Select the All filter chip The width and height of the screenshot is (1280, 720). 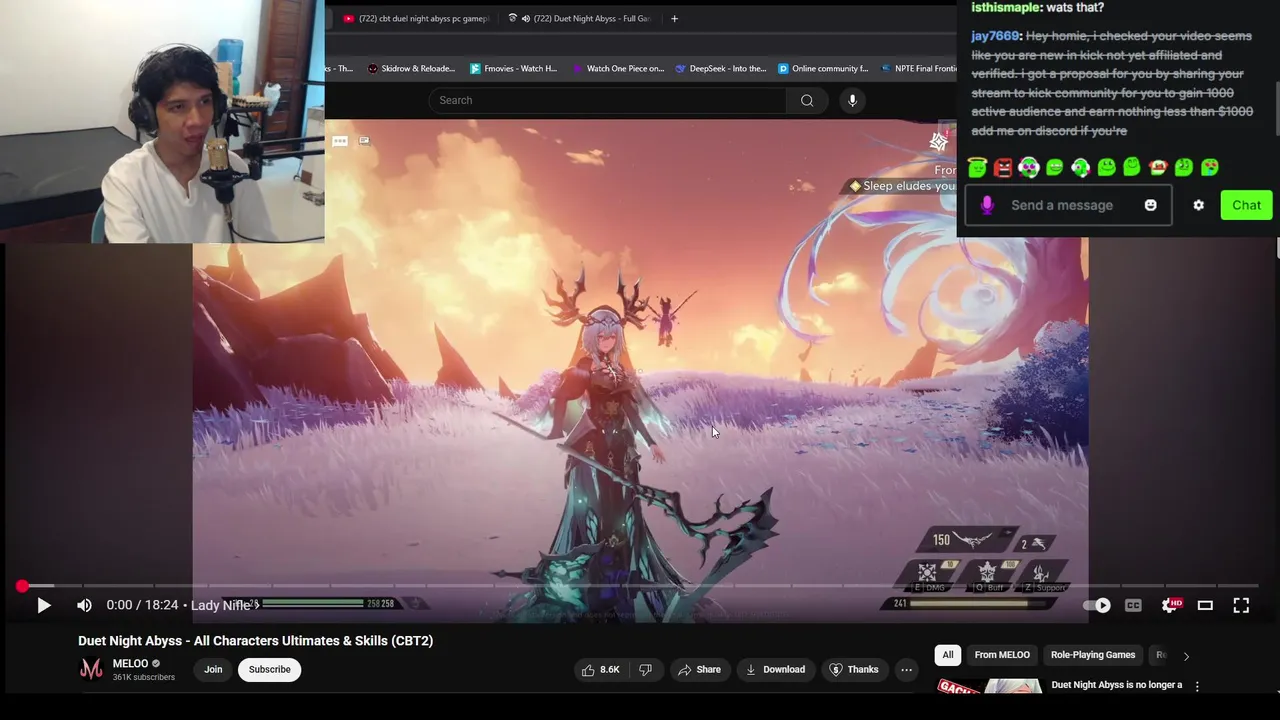point(948,655)
